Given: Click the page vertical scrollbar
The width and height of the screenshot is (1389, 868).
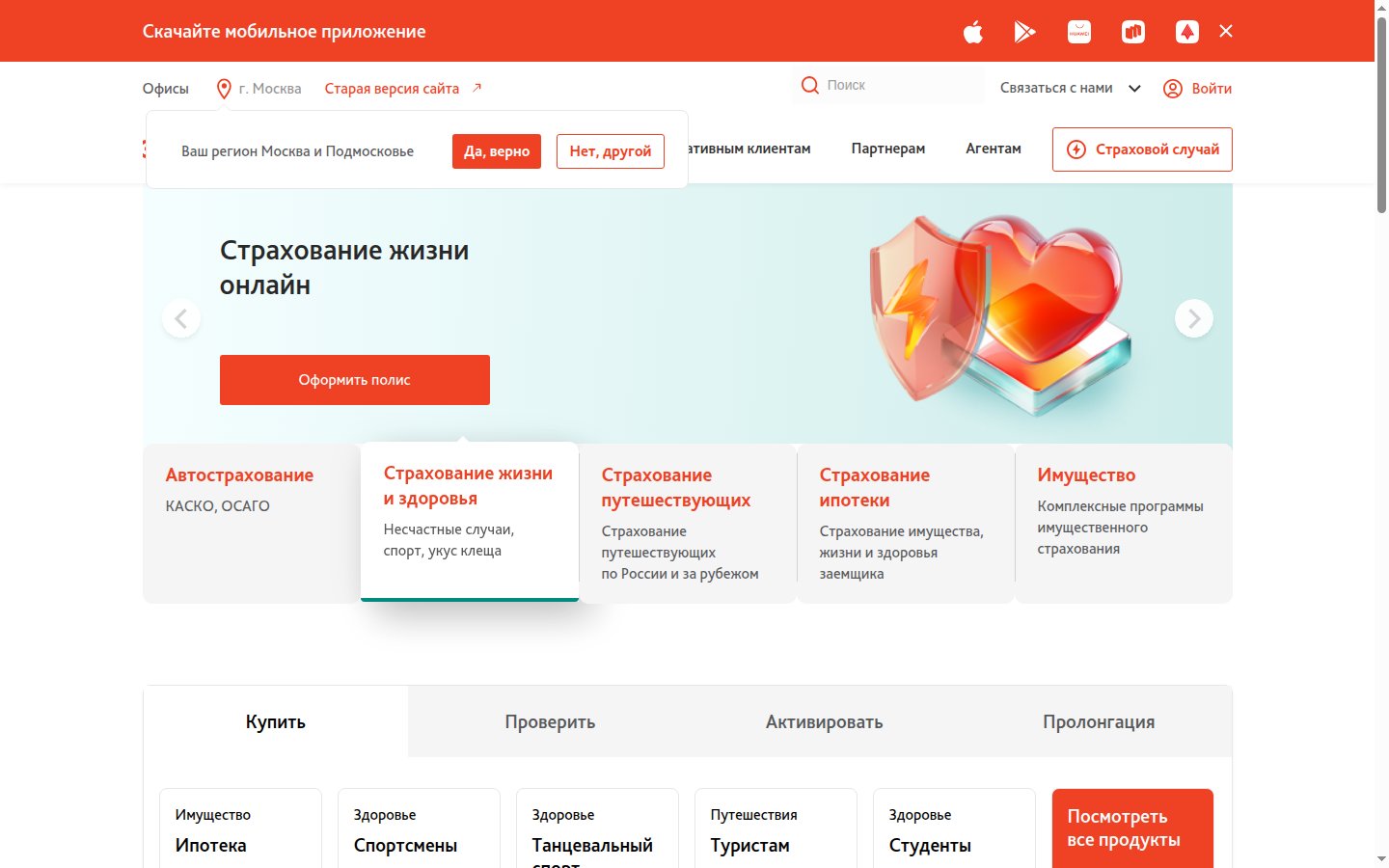Looking at the screenshot, I should 1381,116.
